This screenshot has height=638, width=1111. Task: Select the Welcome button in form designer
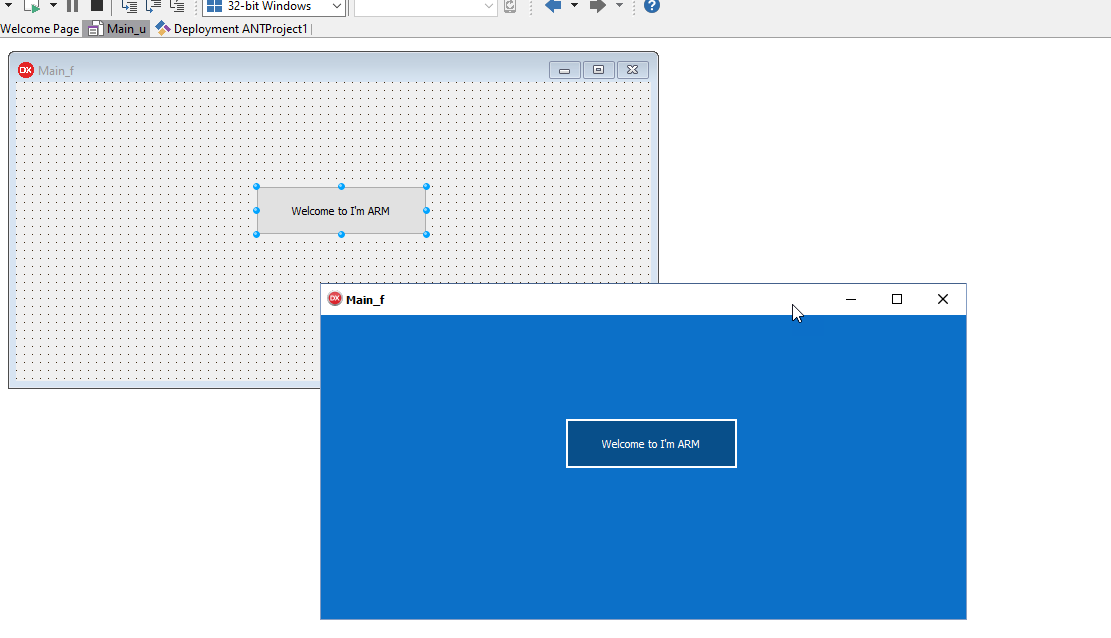(x=341, y=211)
